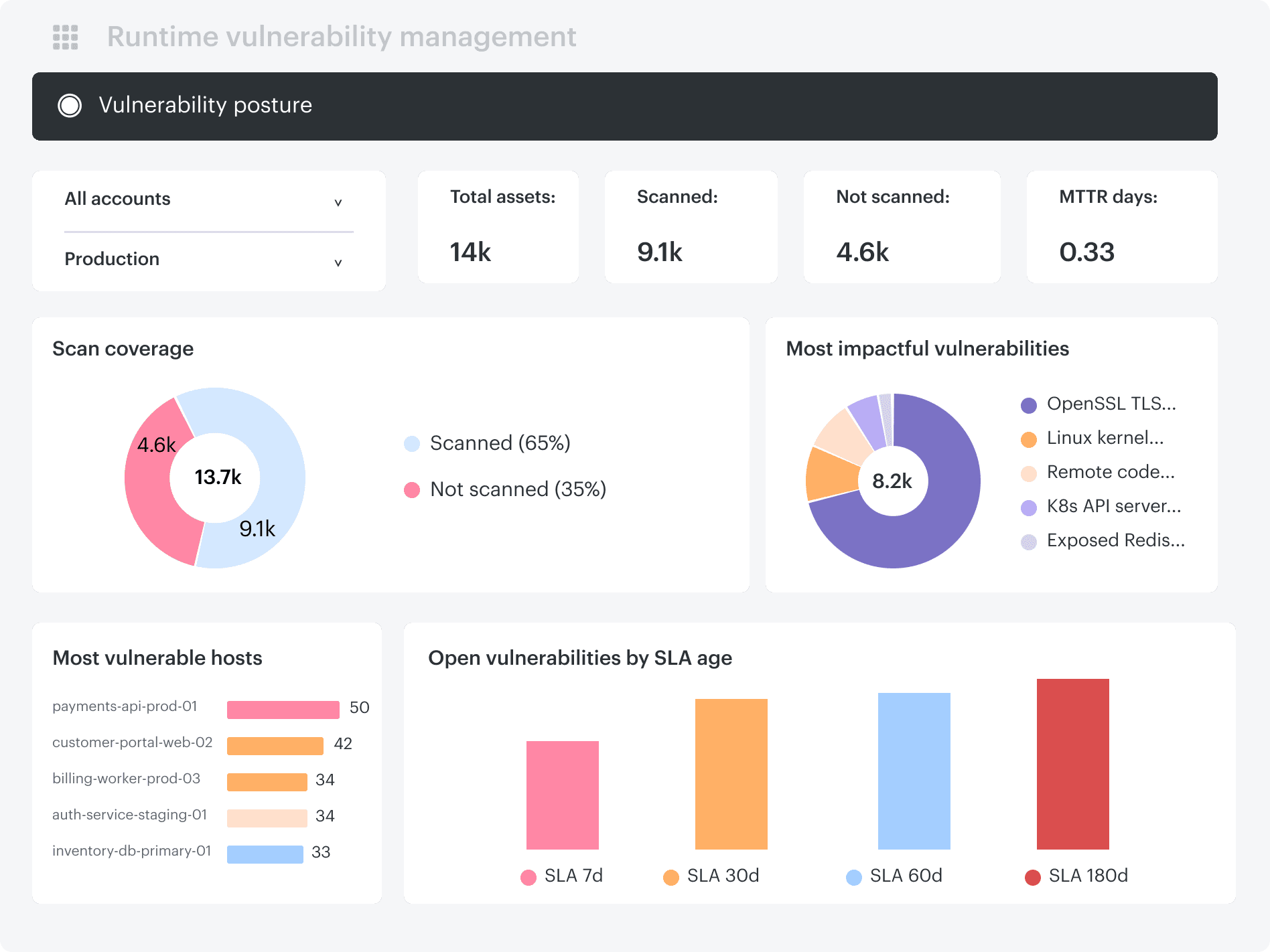
Task: Click the Runtime vulnerability management page title
Action: (x=342, y=37)
